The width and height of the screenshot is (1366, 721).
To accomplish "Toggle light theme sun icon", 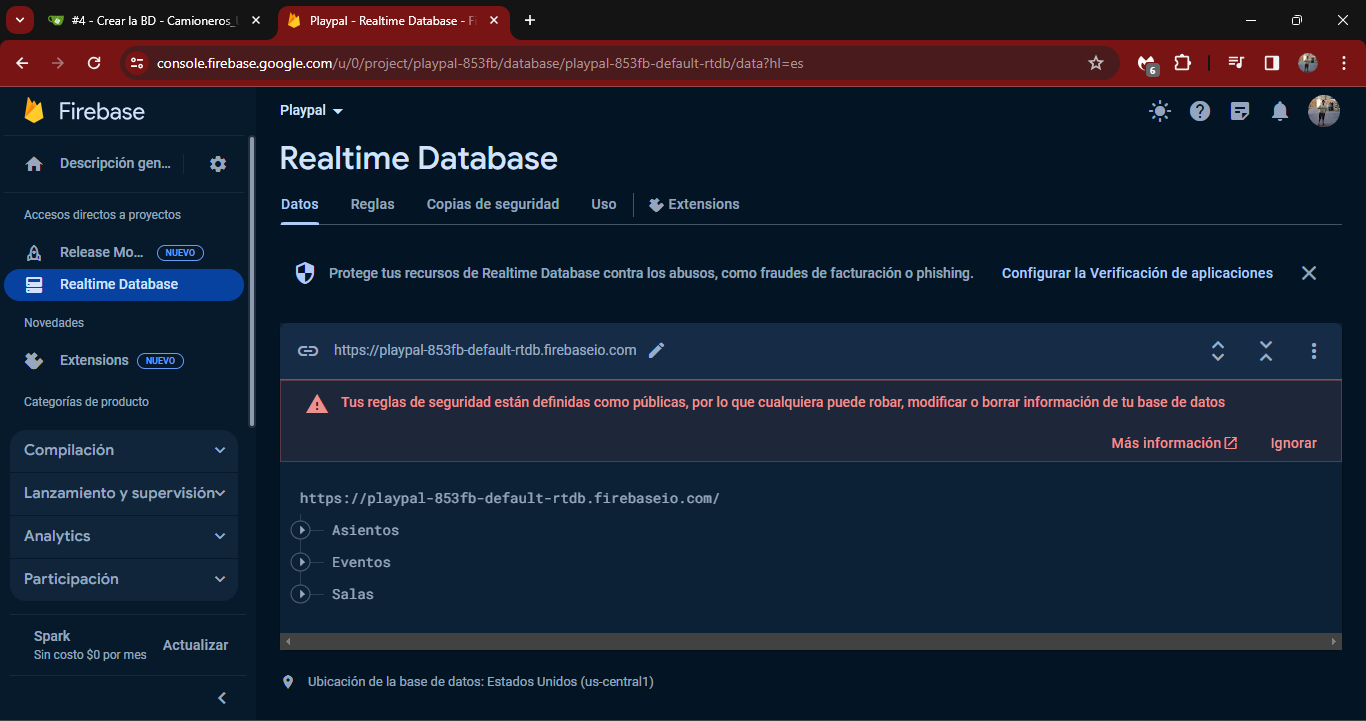I will tap(1160, 111).
